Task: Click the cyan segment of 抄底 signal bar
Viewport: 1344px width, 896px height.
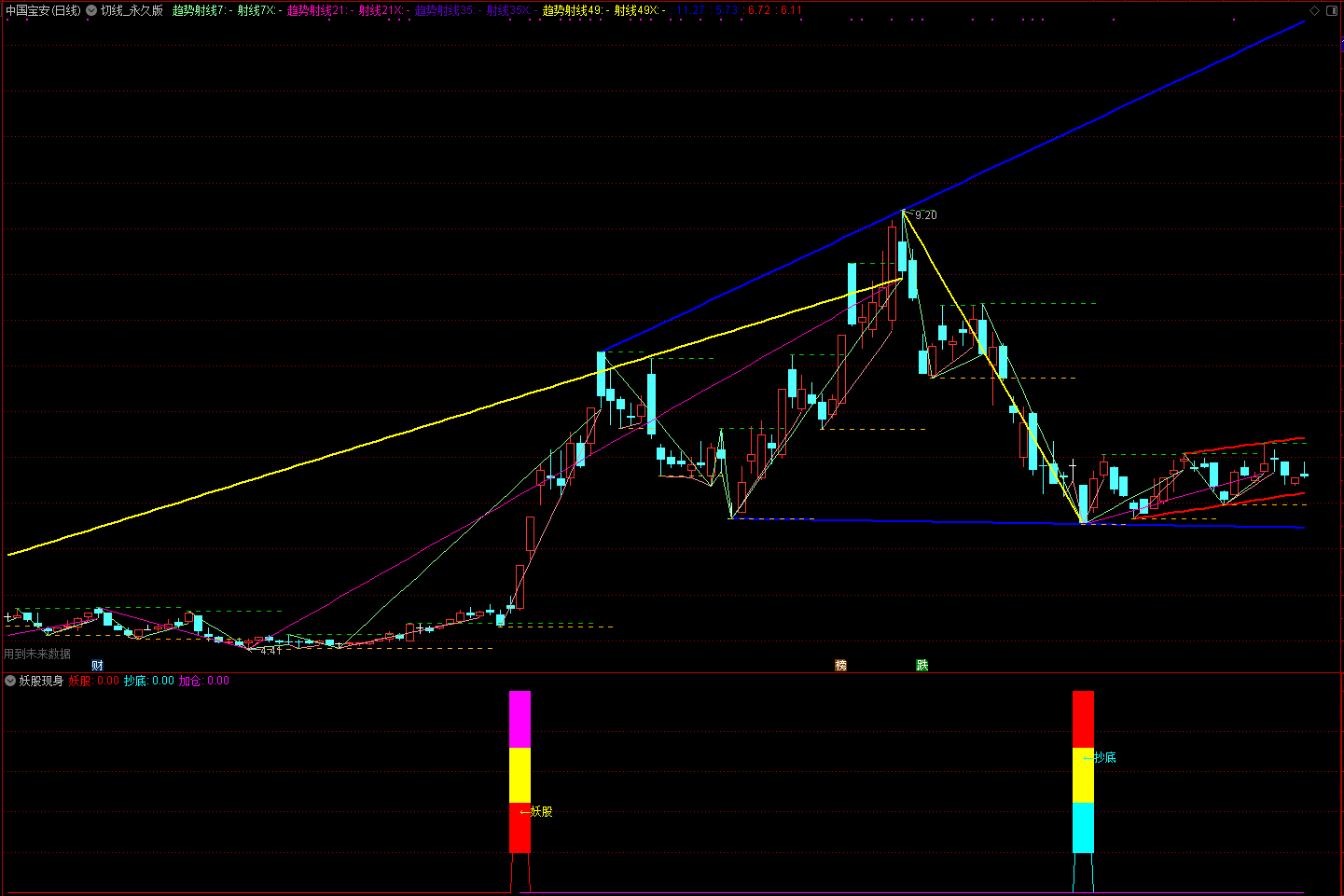Action: tap(1083, 828)
